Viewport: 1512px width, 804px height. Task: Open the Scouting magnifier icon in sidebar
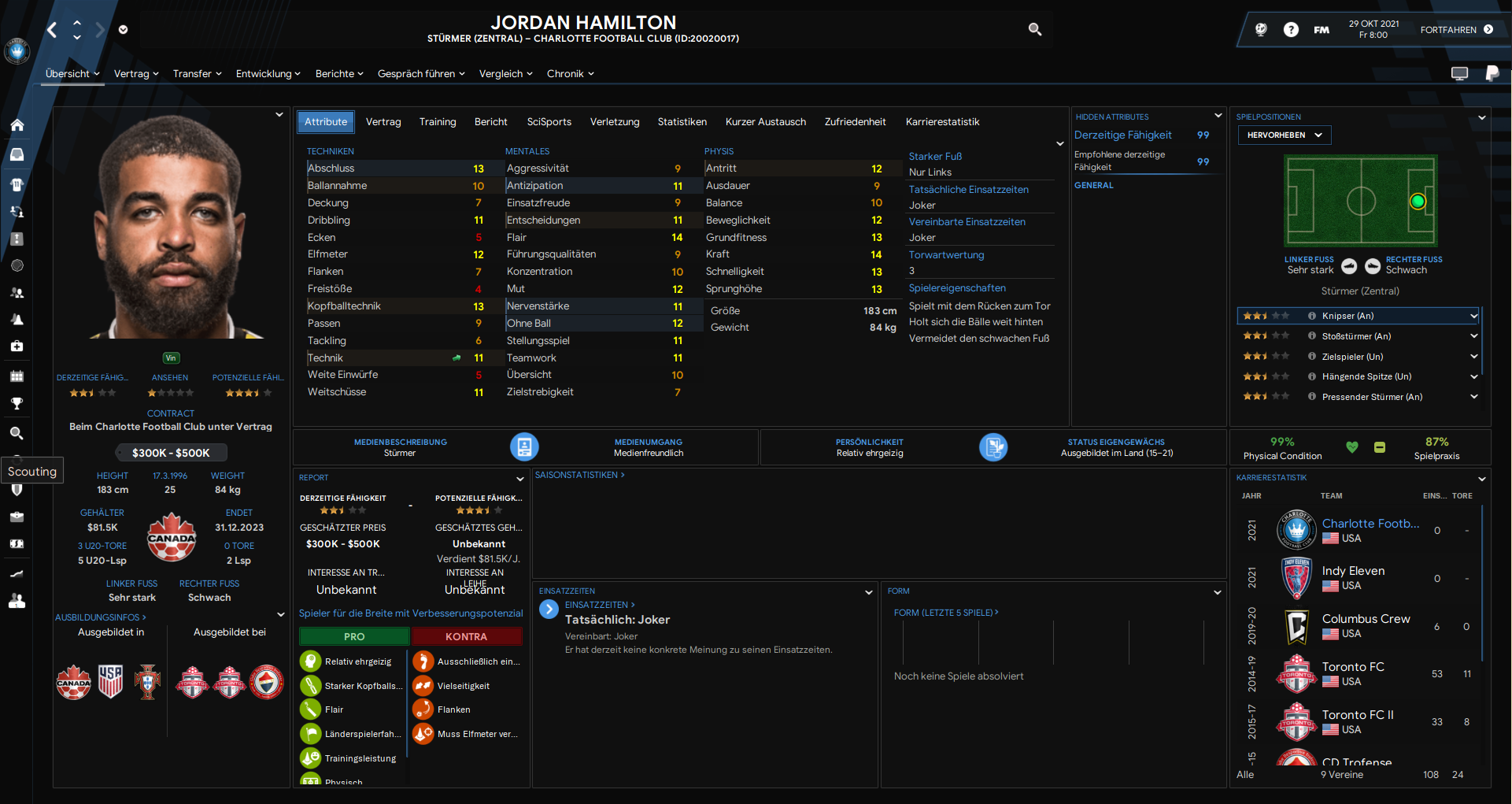[x=17, y=433]
